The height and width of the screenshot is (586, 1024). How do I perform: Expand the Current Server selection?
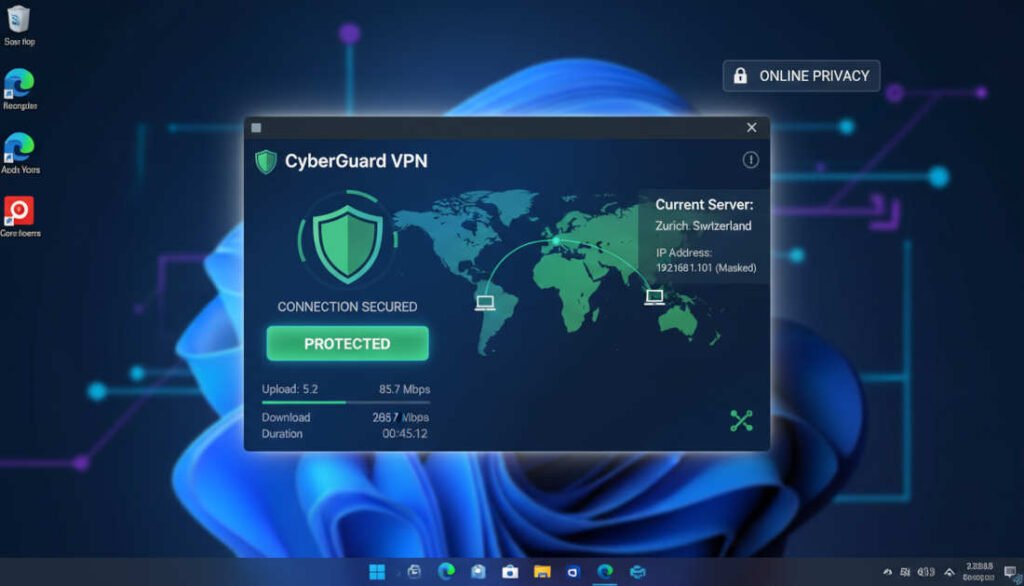click(703, 204)
